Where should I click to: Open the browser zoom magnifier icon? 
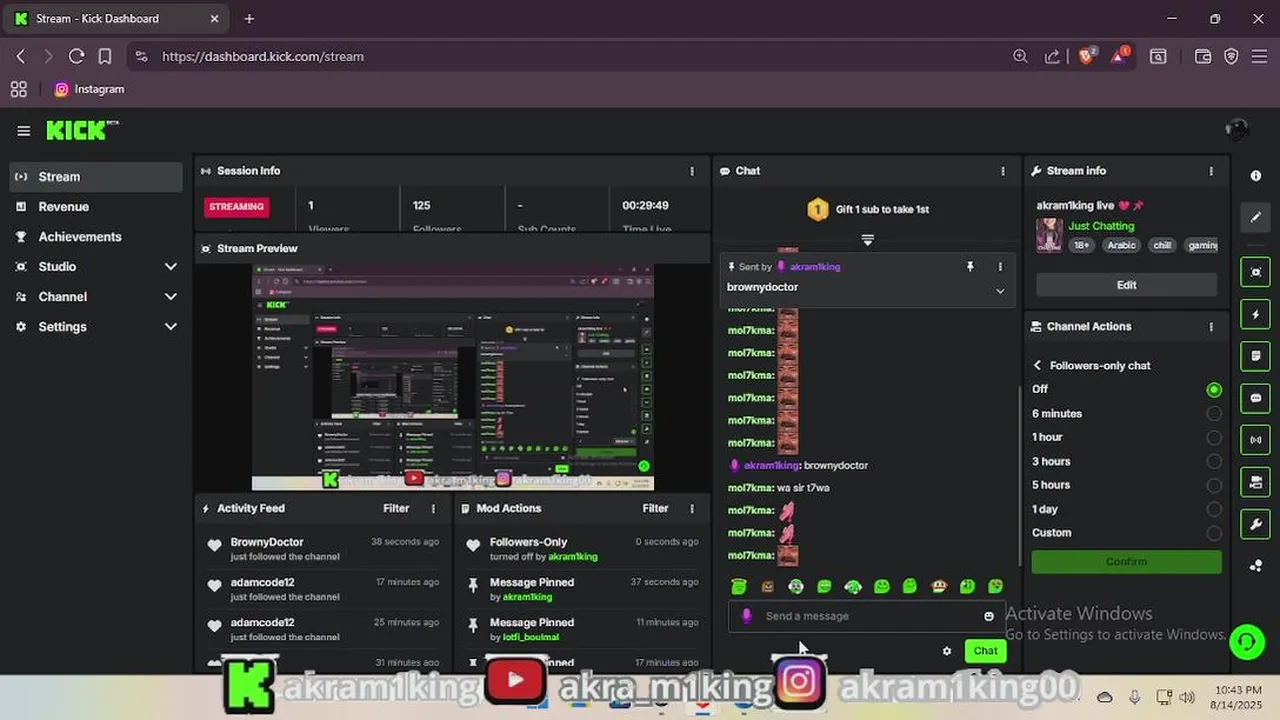[x=1020, y=57]
